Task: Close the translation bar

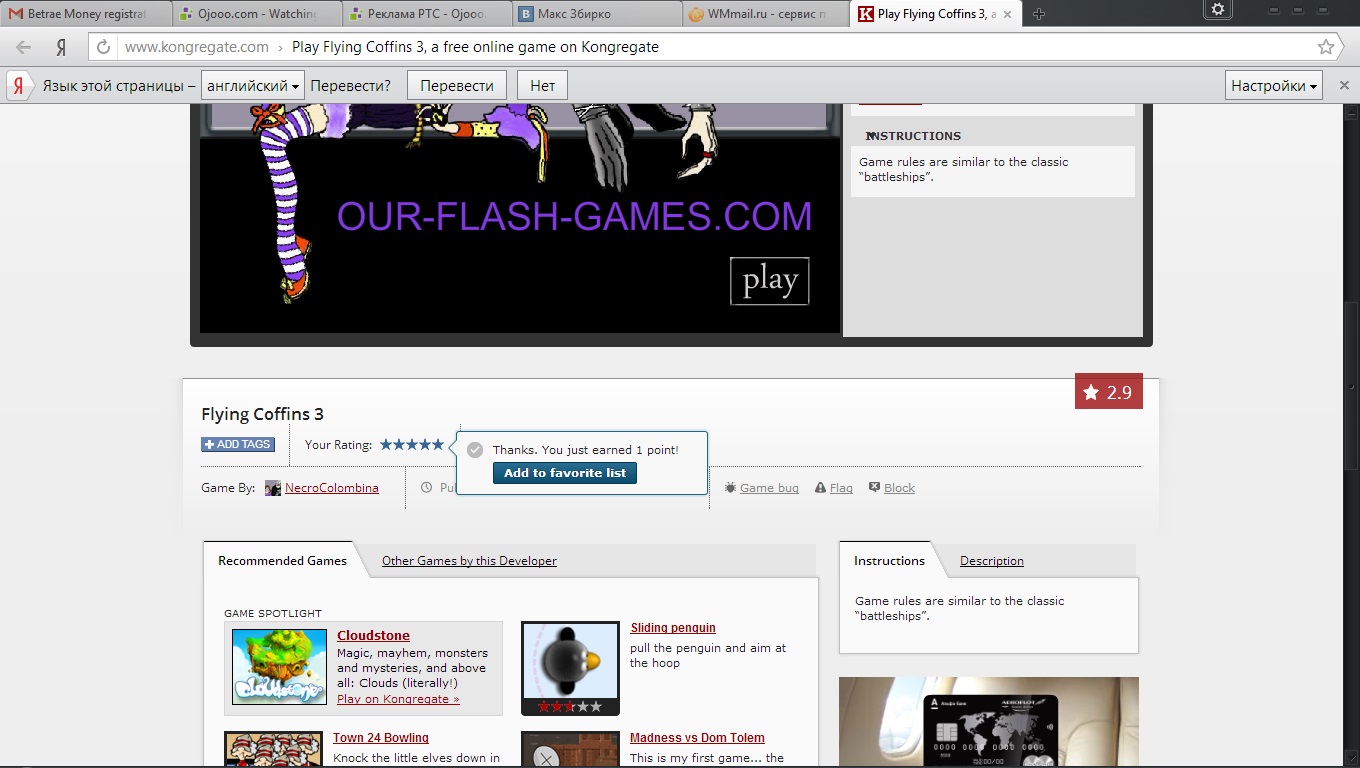Action: coord(1343,86)
